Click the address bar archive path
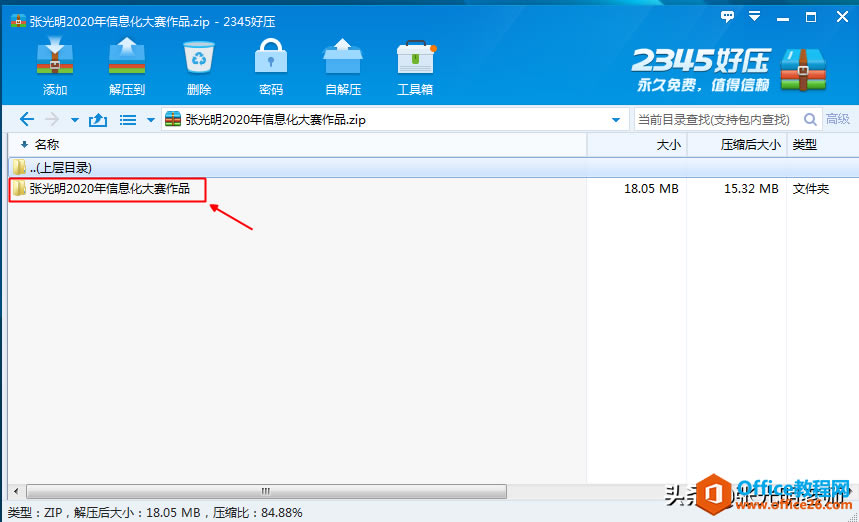Viewport: 859px width, 522px height. click(276, 119)
